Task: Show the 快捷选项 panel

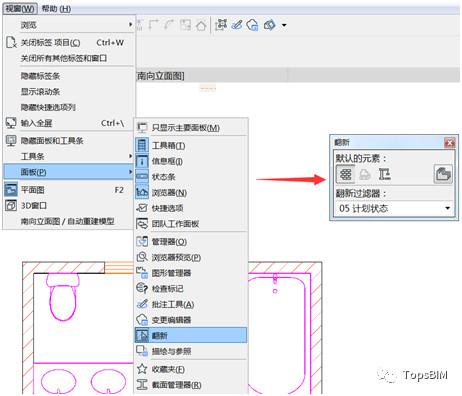Action: click(x=191, y=208)
